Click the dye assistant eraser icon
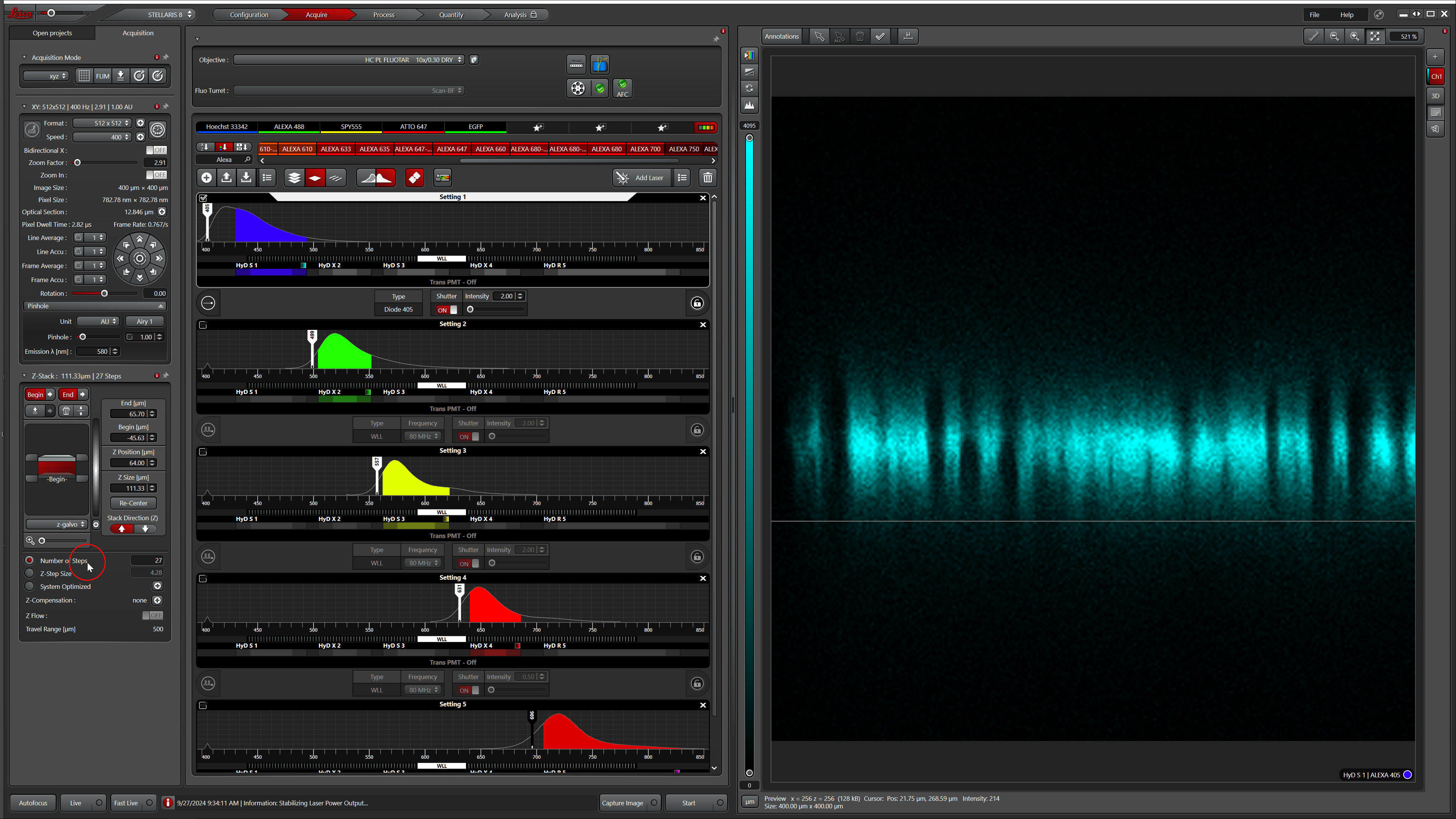 pos(414,178)
